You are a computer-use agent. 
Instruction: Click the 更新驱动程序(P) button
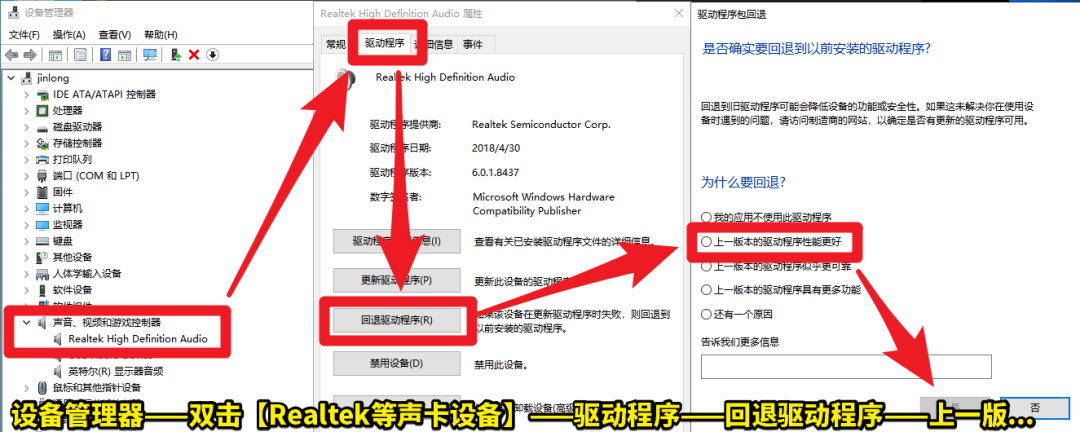click(396, 280)
